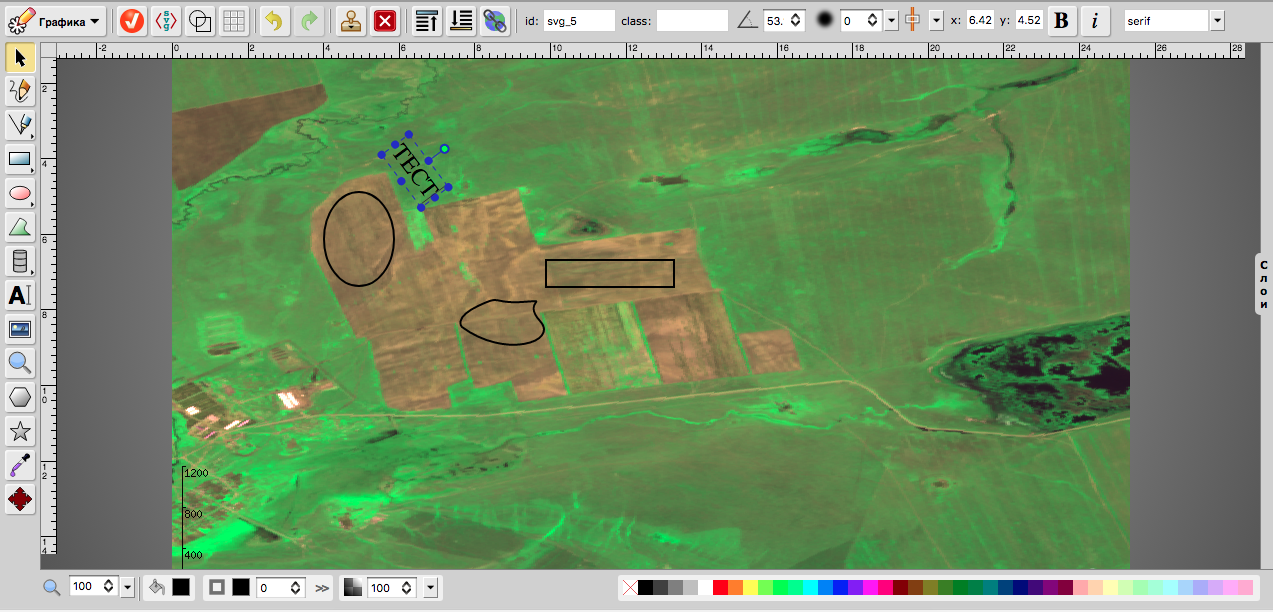1273x612 pixels.
Task: Open the Графика main menu
Action: pos(55,20)
